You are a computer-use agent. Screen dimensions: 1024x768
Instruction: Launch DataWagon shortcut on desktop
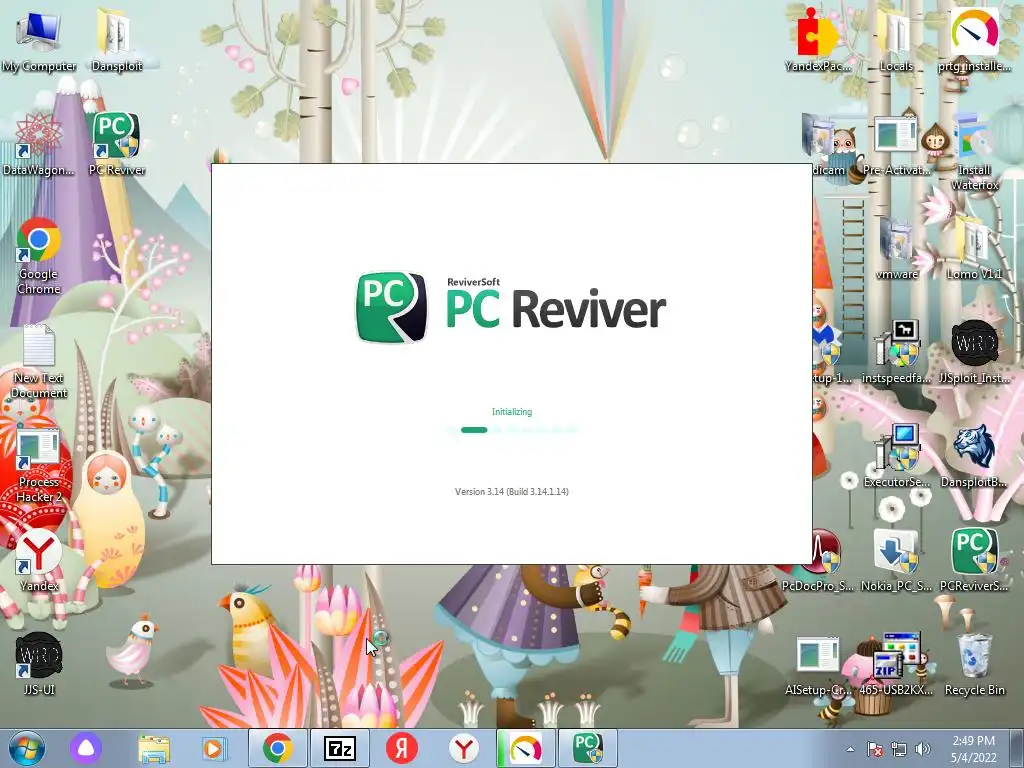[x=39, y=144]
